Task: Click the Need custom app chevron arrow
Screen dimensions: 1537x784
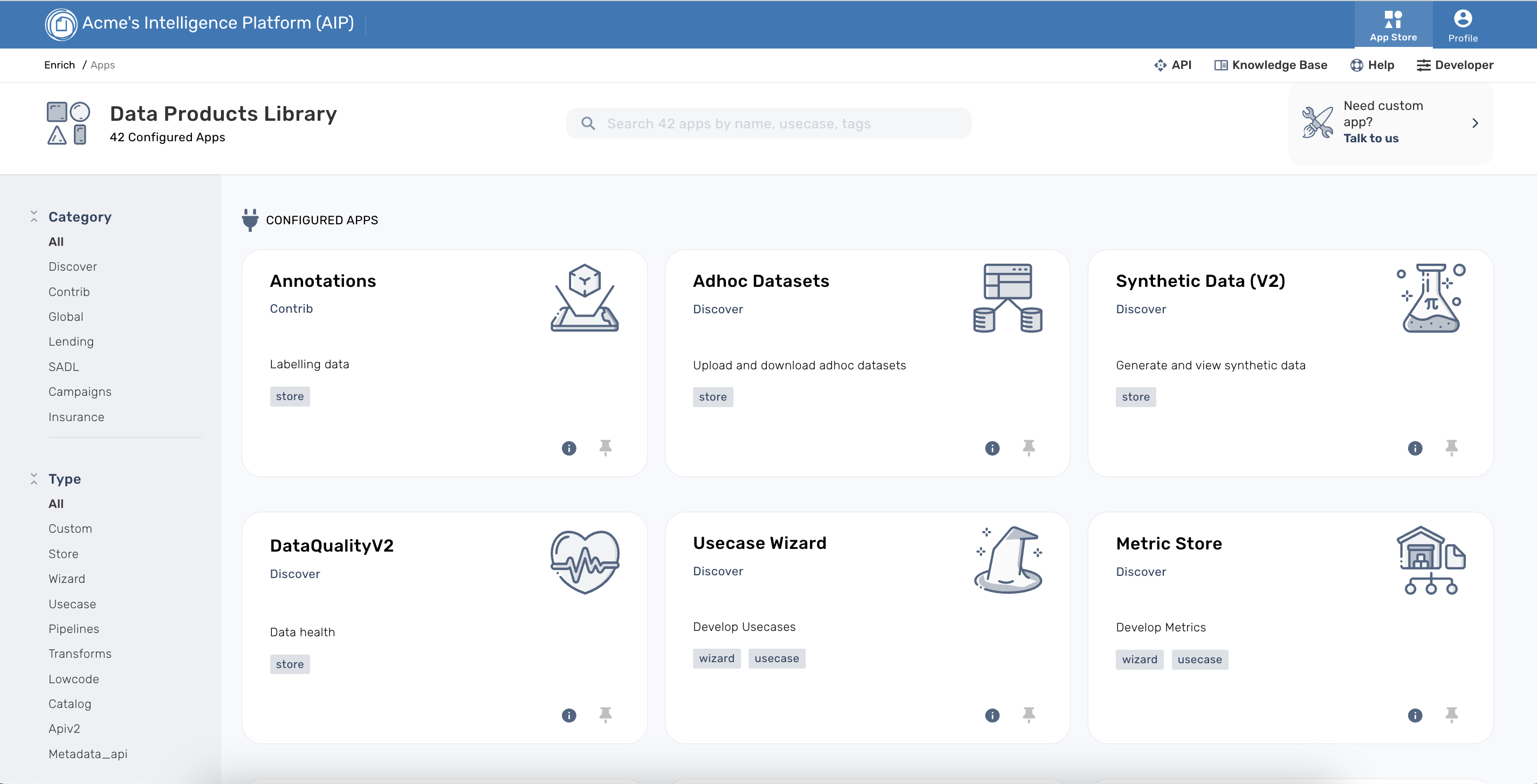Action: click(1475, 122)
